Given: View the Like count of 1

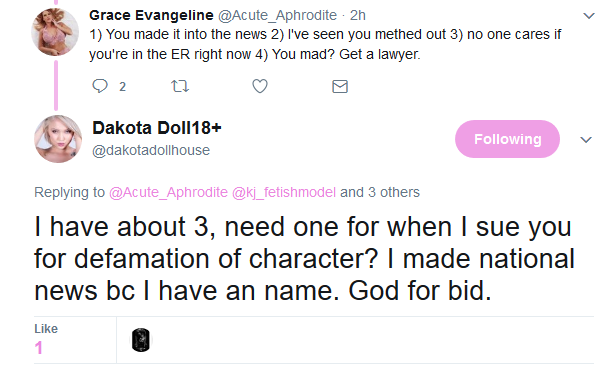Looking at the screenshot, I should [39, 348].
